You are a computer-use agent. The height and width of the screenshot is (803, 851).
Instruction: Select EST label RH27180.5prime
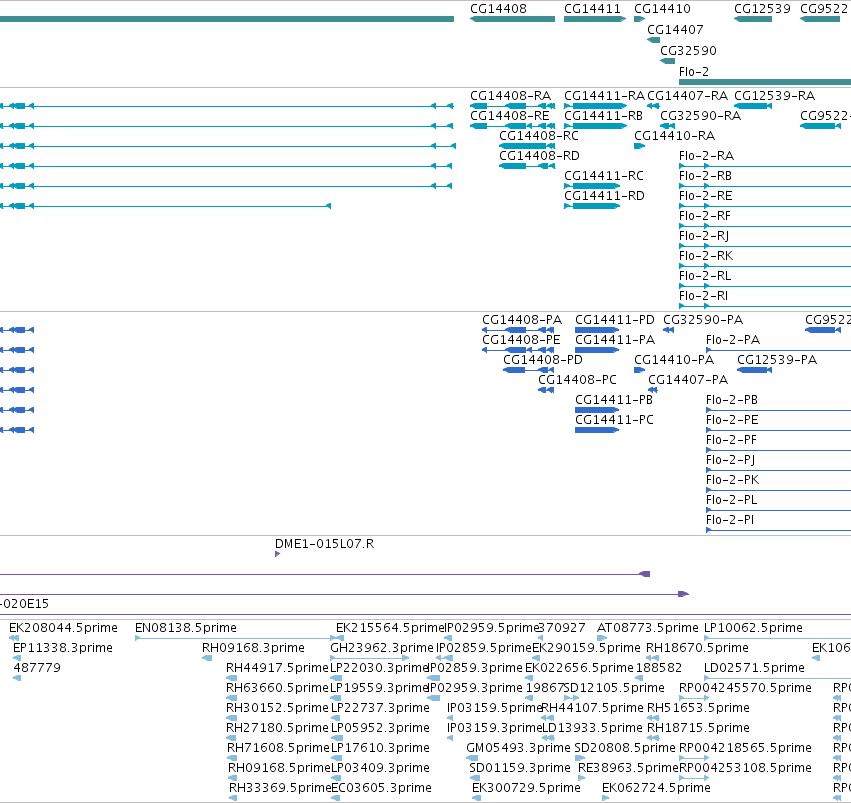coord(277,728)
